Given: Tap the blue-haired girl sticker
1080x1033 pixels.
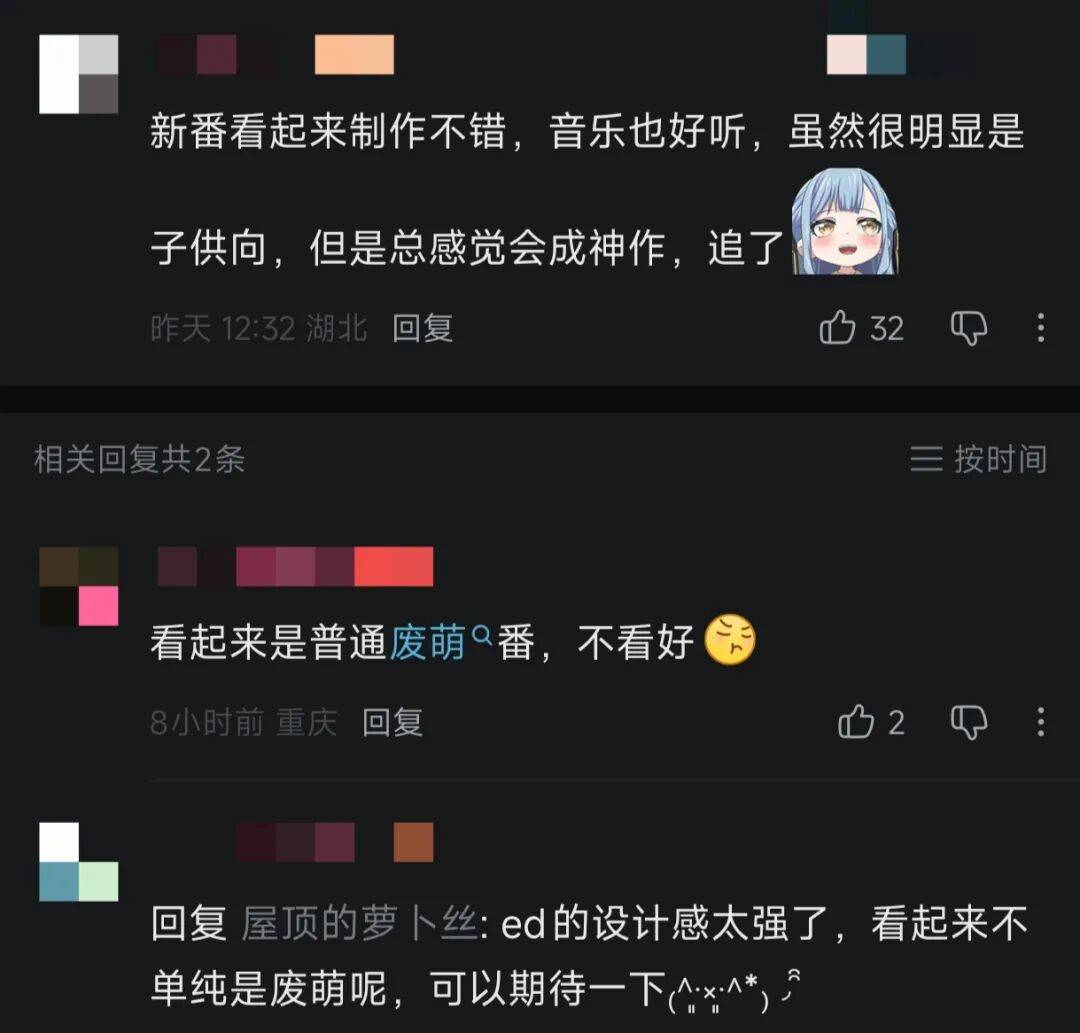Looking at the screenshot, I should 843,222.
